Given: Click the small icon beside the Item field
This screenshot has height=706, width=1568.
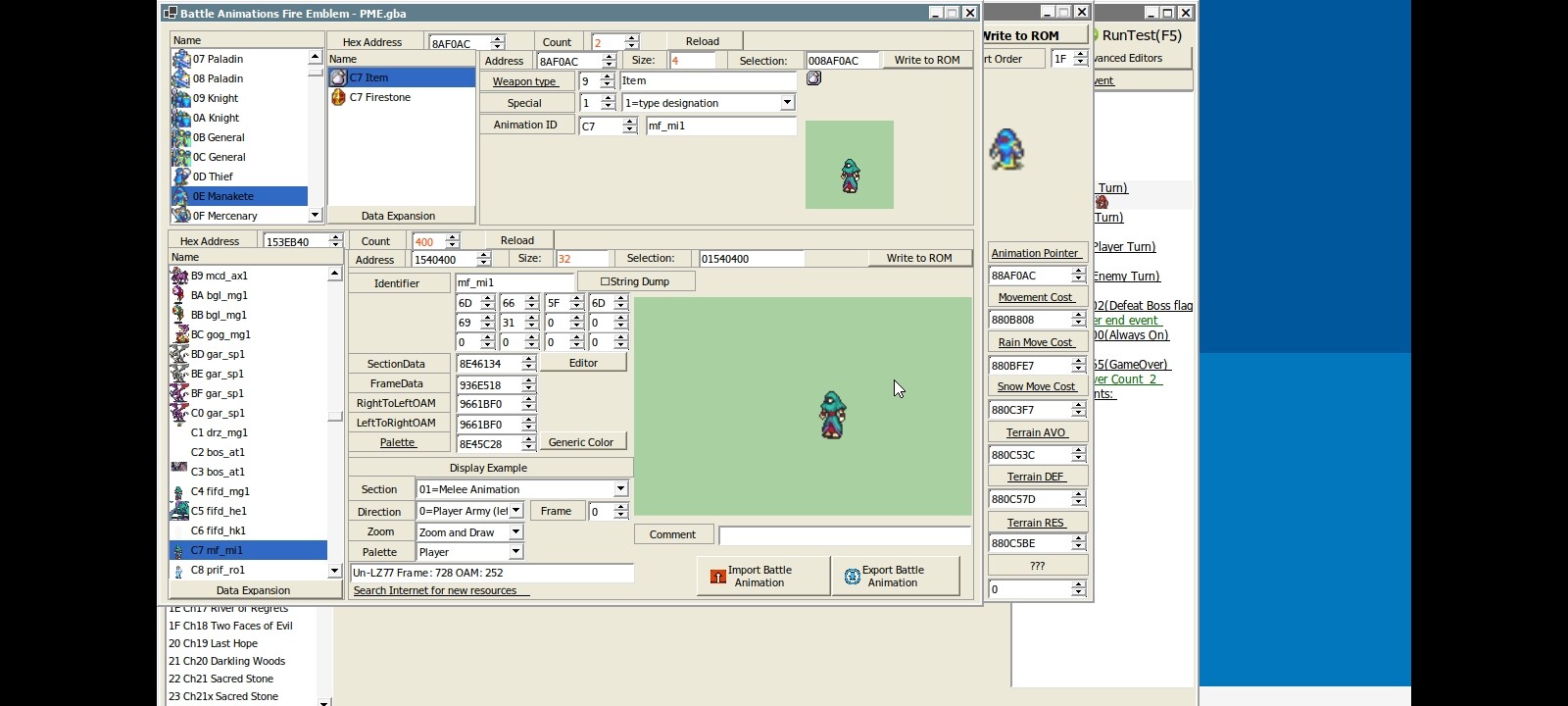Looking at the screenshot, I should tap(813, 78).
